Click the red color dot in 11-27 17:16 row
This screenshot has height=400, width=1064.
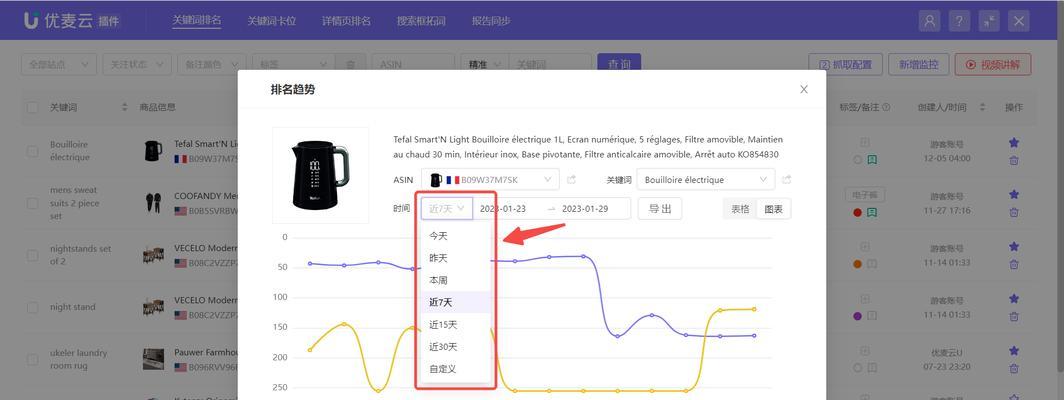point(858,212)
